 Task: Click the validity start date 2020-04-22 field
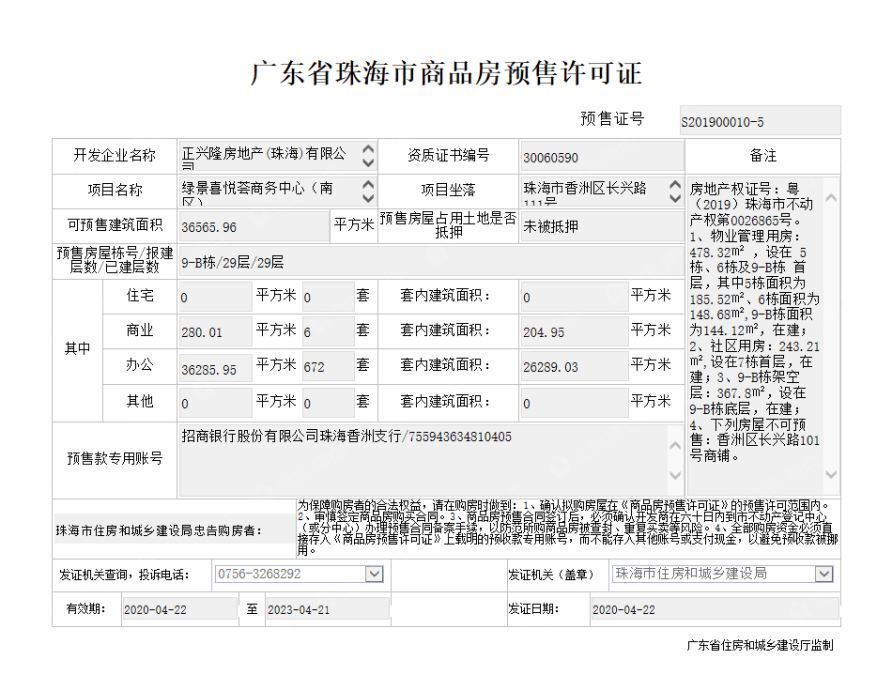(181, 609)
